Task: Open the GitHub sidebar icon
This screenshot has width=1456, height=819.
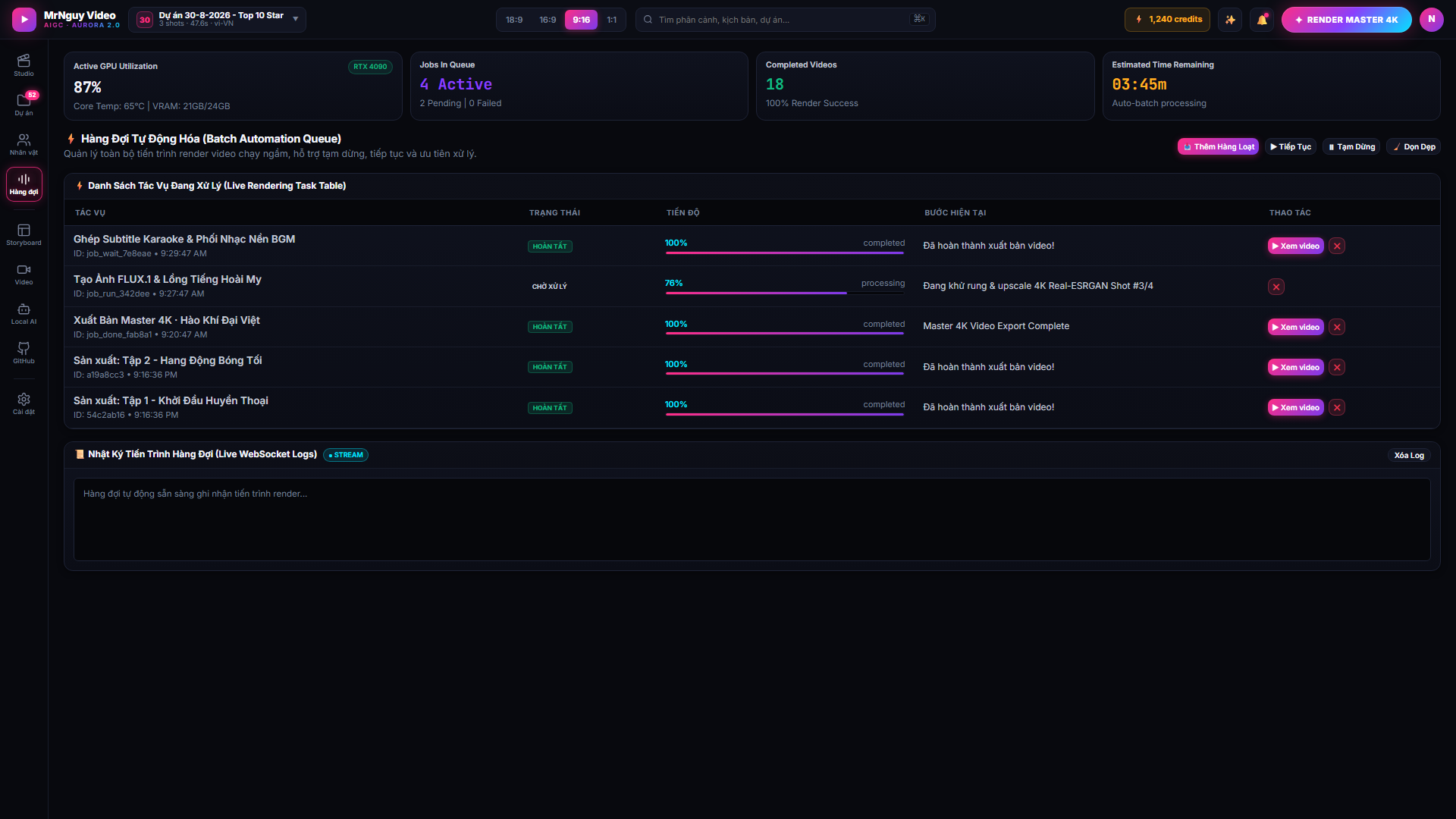Action: point(24,353)
